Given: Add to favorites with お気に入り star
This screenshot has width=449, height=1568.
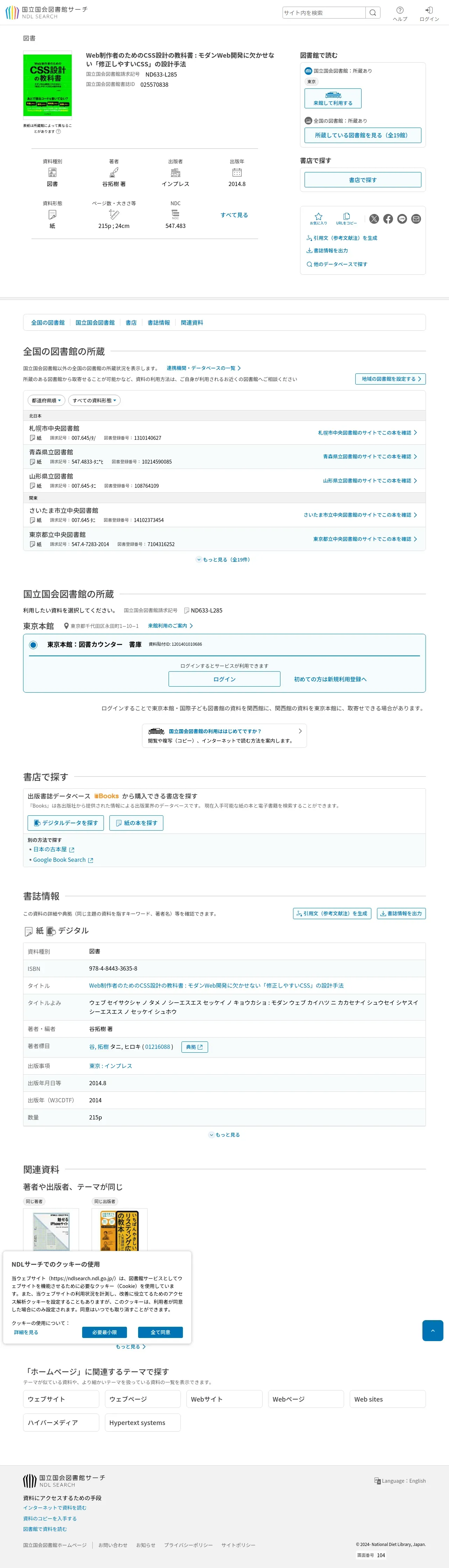Looking at the screenshot, I should [x=318, y=219].
